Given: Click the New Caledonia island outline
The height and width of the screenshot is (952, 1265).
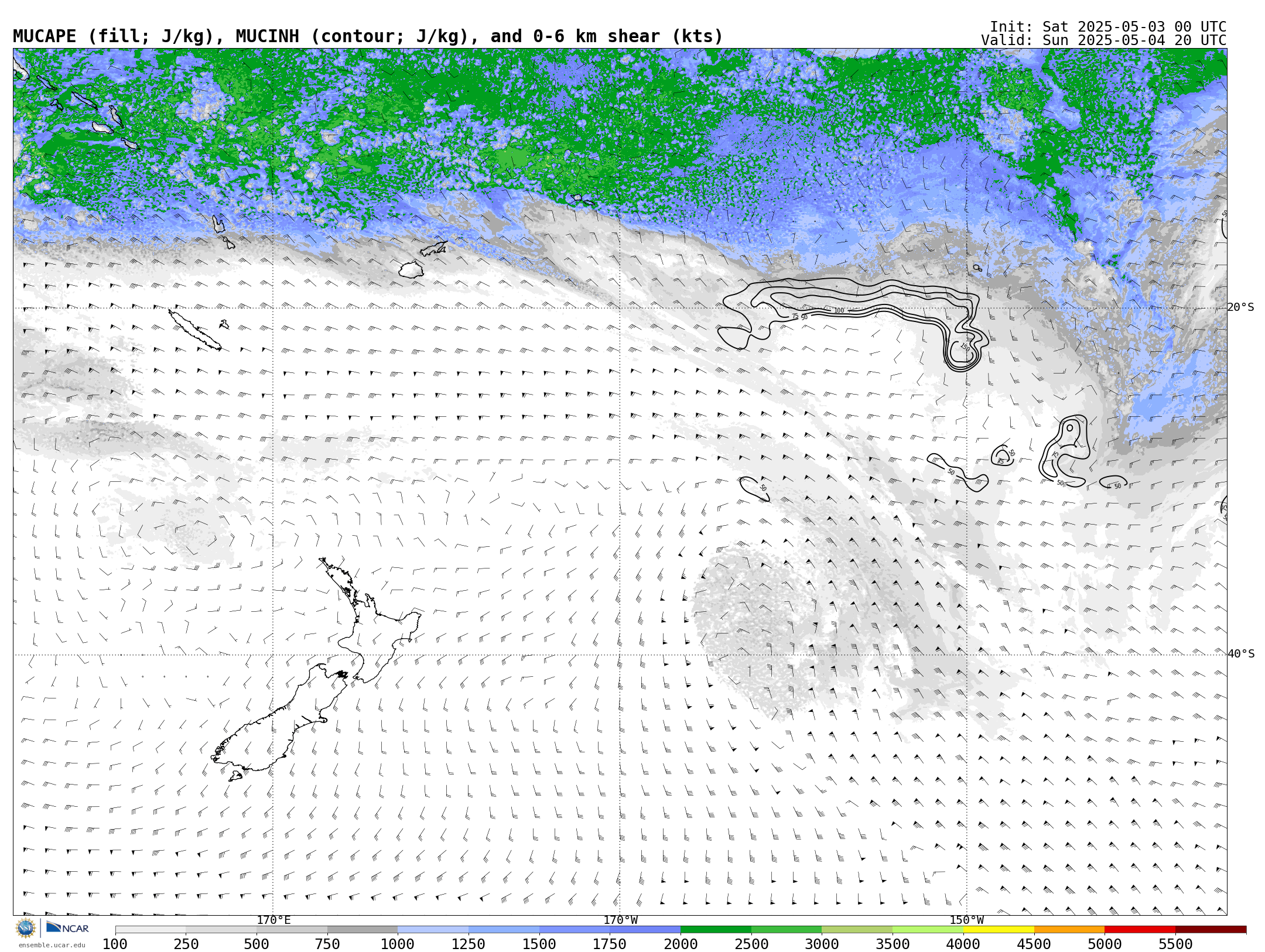Looking at the screenshot, I should 195,330.
